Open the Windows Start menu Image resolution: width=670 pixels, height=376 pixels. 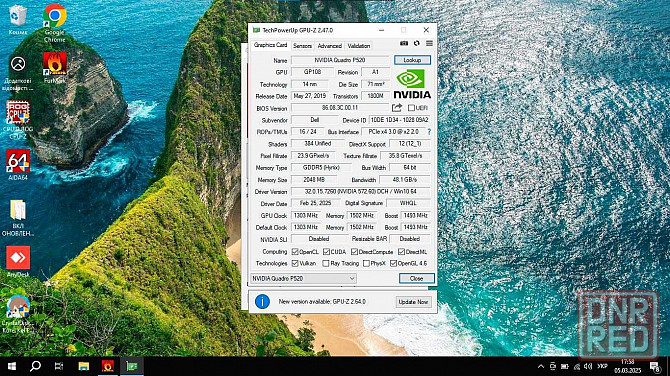12,366
